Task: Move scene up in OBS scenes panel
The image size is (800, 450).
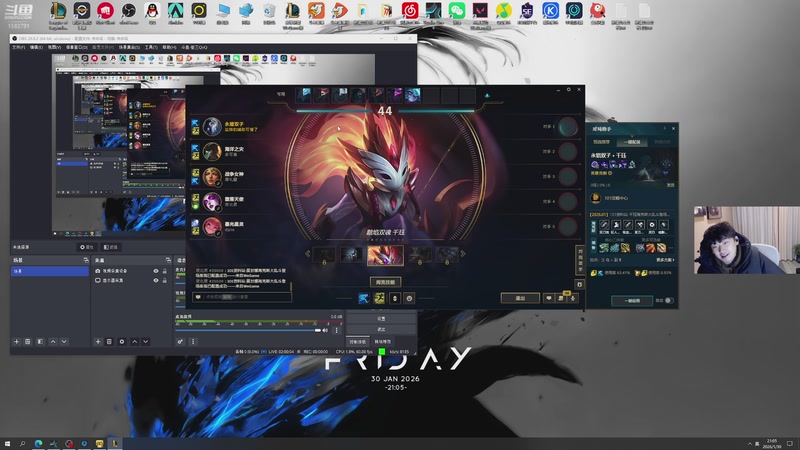Action: point(53,341)
